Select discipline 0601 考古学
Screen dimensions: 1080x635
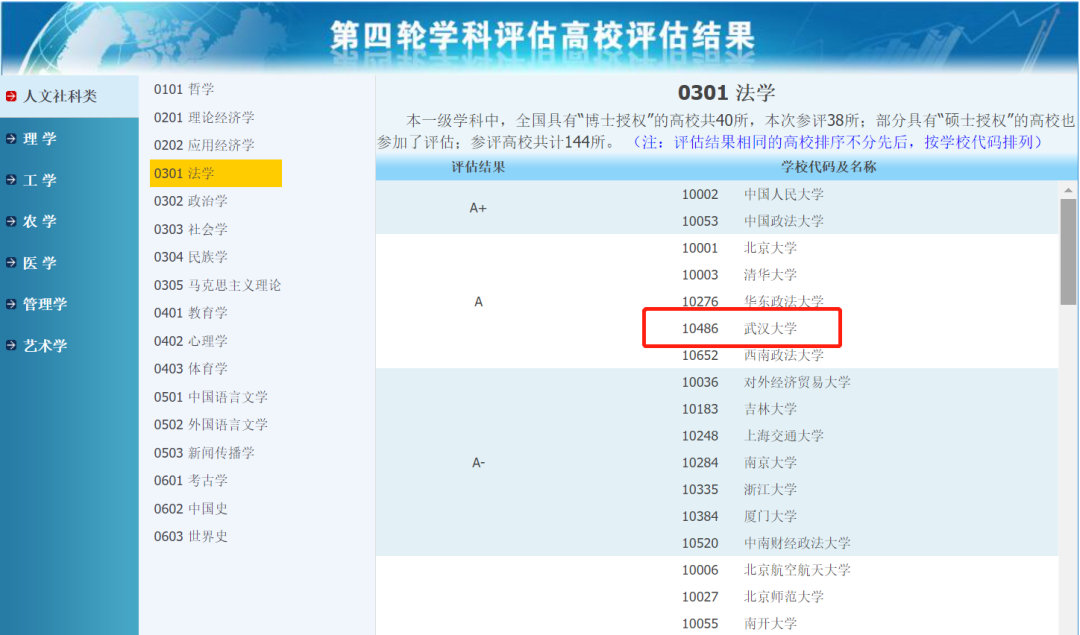pyautogui.click(x=191, y=481)
